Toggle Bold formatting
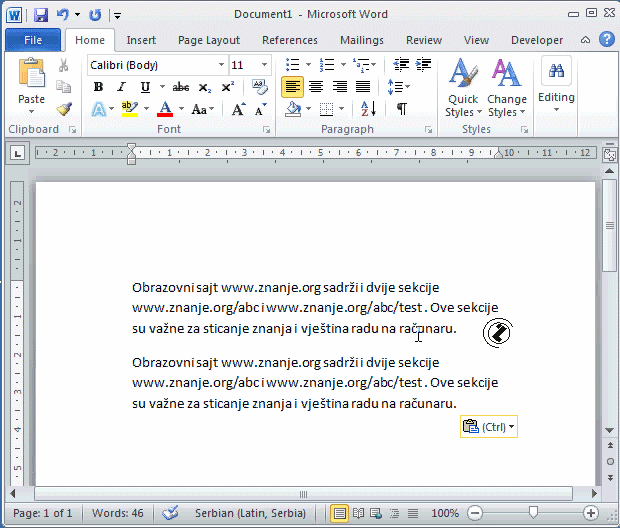The image size is (620, 528). click(98, 87)
